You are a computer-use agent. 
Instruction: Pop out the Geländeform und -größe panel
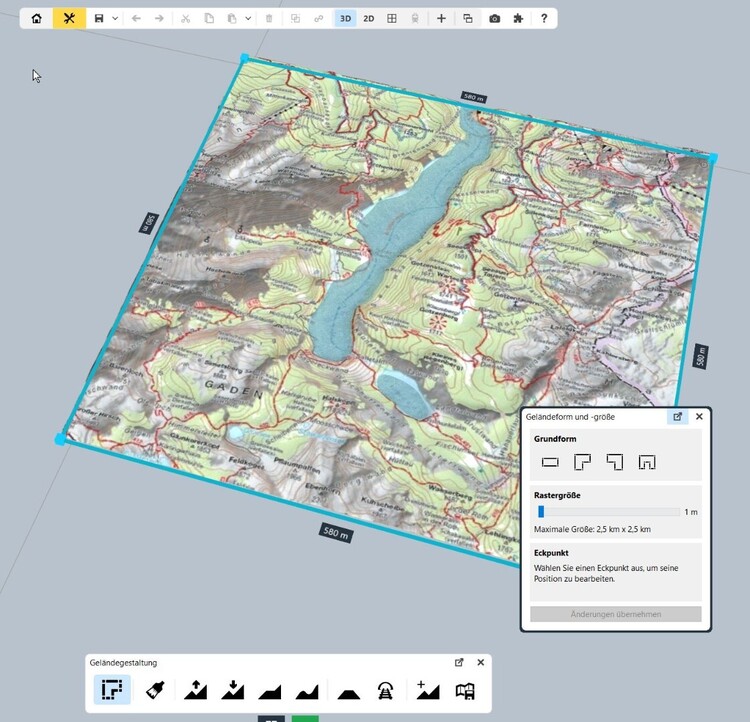point(677,417)
